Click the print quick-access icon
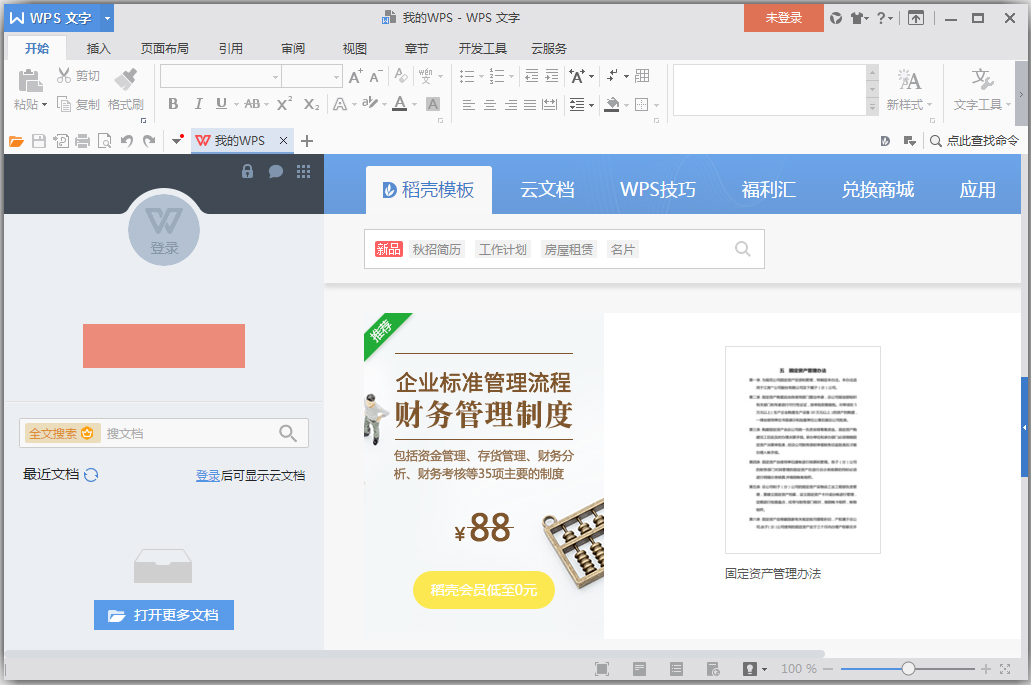 coord(82,141)
